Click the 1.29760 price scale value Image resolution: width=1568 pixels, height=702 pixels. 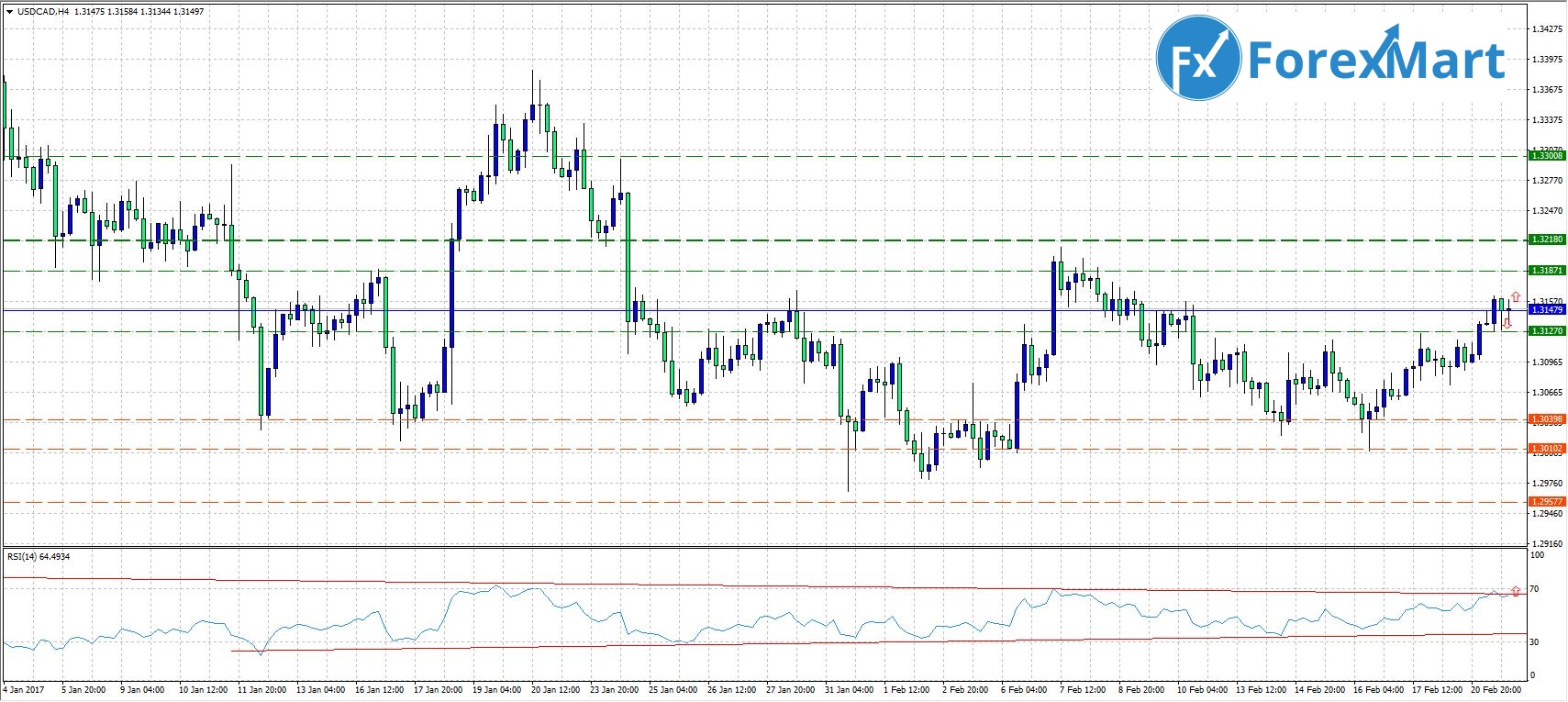click(x=1548, y=484)
